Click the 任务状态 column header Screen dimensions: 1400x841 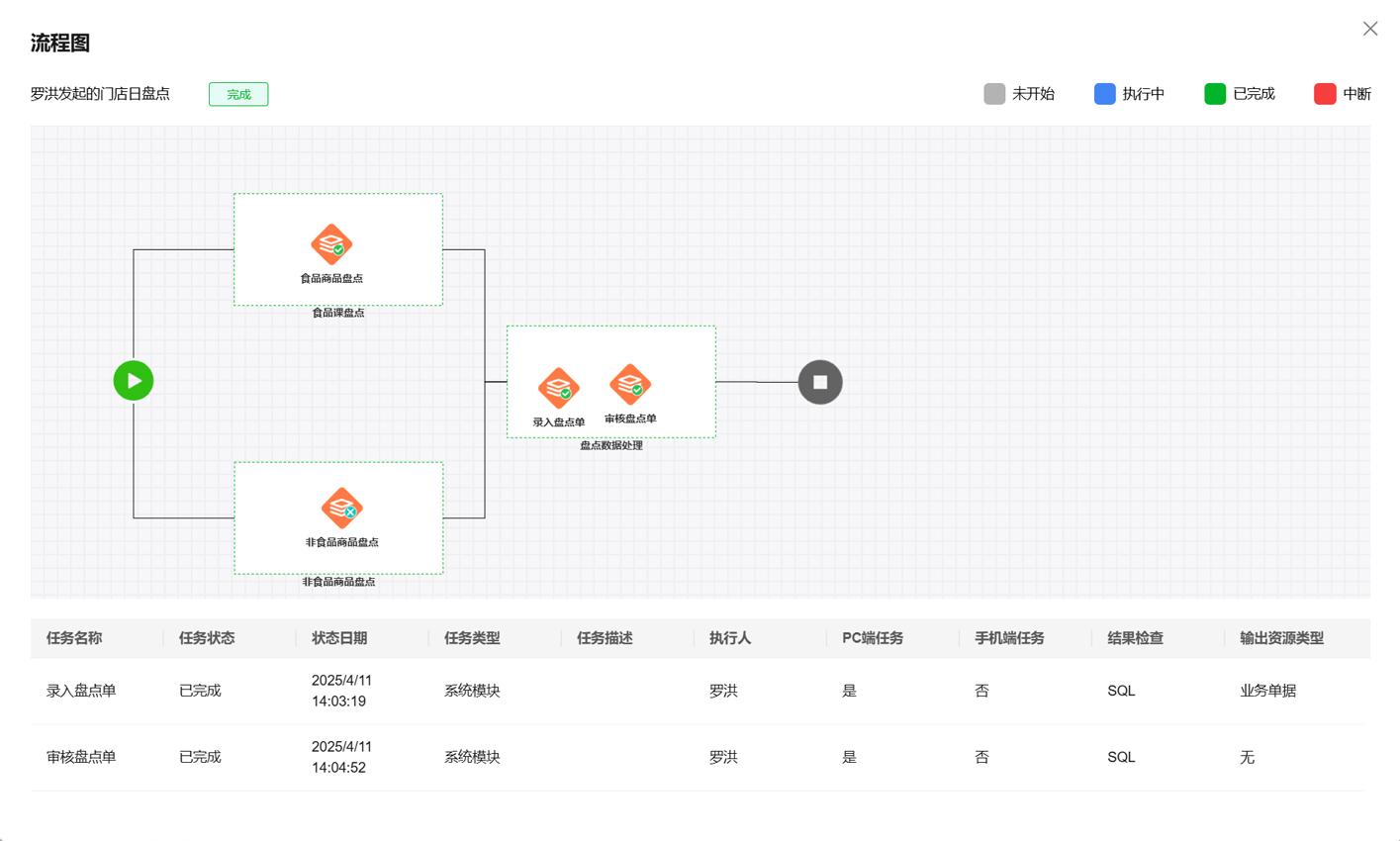coord(207,638)
